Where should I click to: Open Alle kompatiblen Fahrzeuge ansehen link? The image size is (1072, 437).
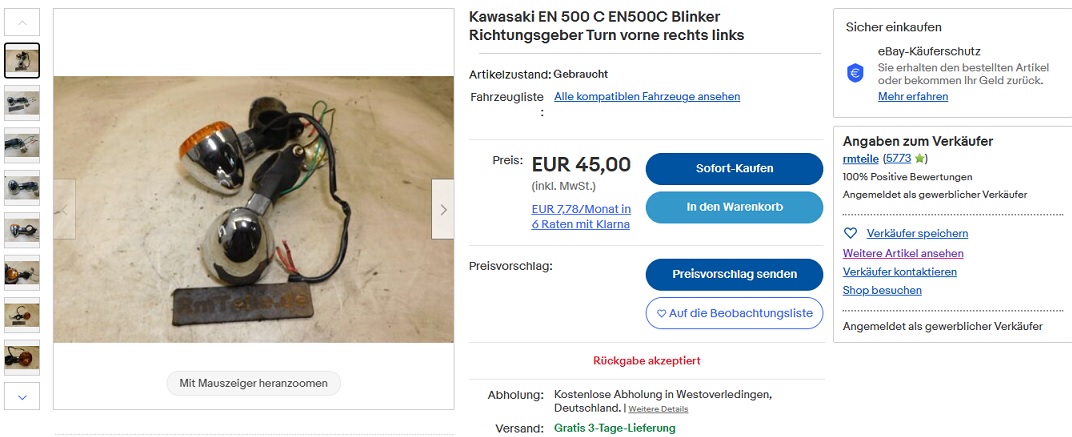[647, 96]
